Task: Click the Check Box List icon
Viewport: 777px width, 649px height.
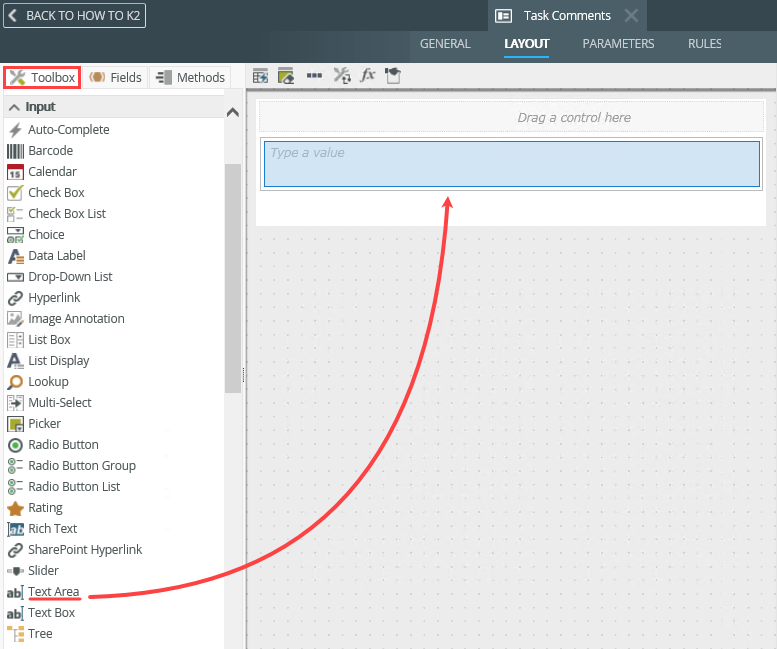Action: coord(15,214)
